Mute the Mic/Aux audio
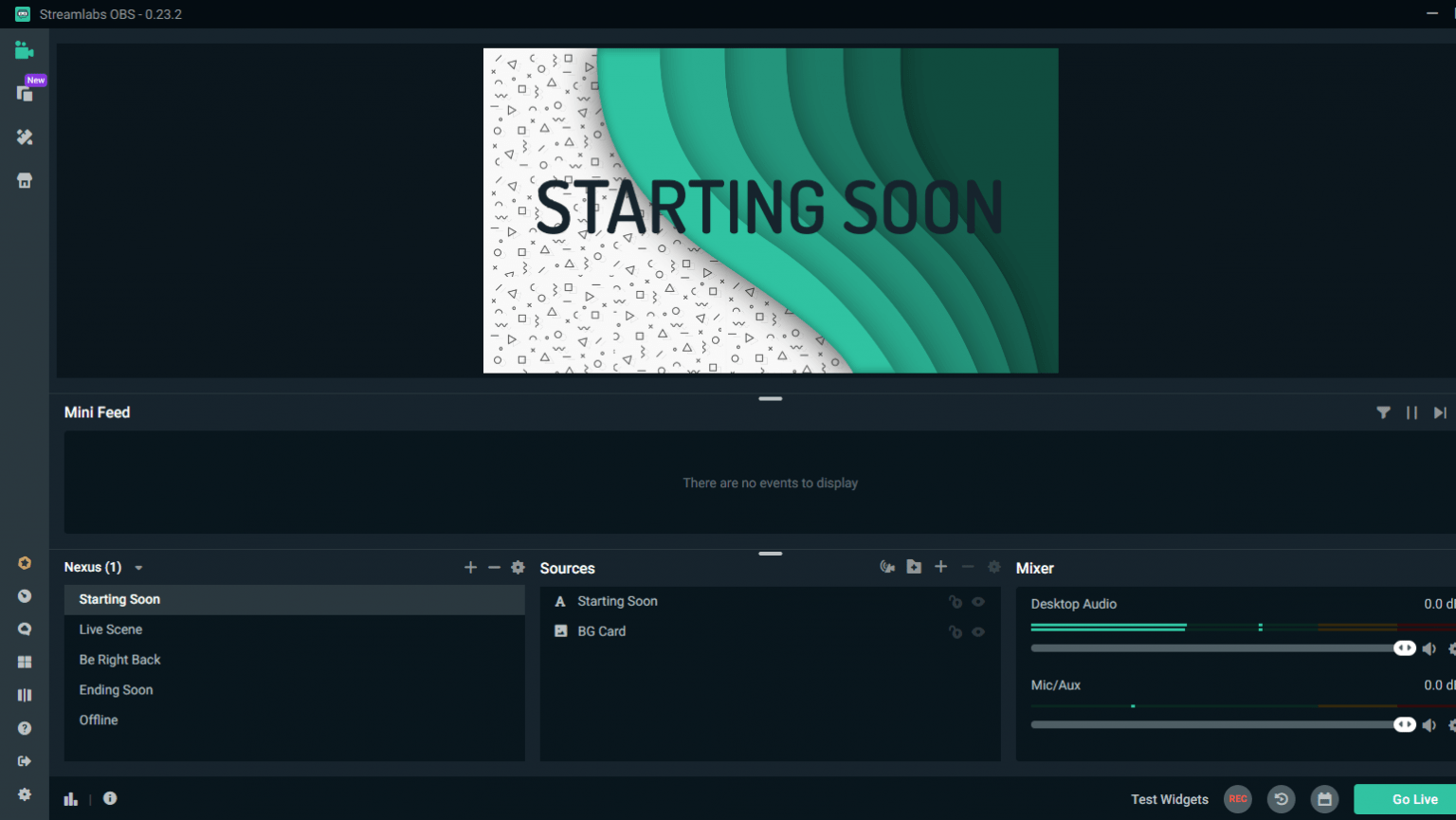The height and width of the screenshot is (820, 1456). [1429, 723]
